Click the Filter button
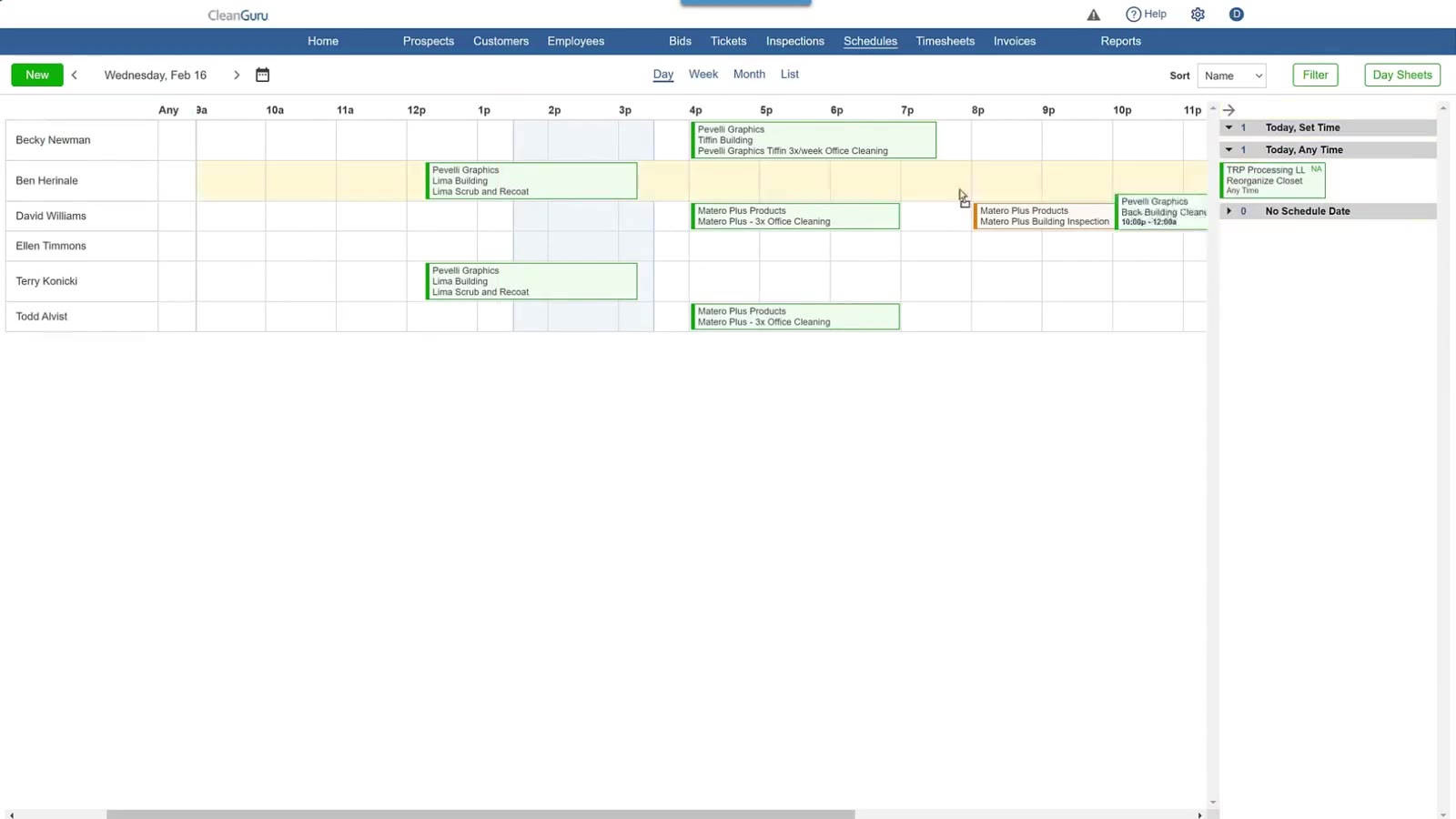The height and width of the screenshot is (819, 1456). click(1315, 76)
